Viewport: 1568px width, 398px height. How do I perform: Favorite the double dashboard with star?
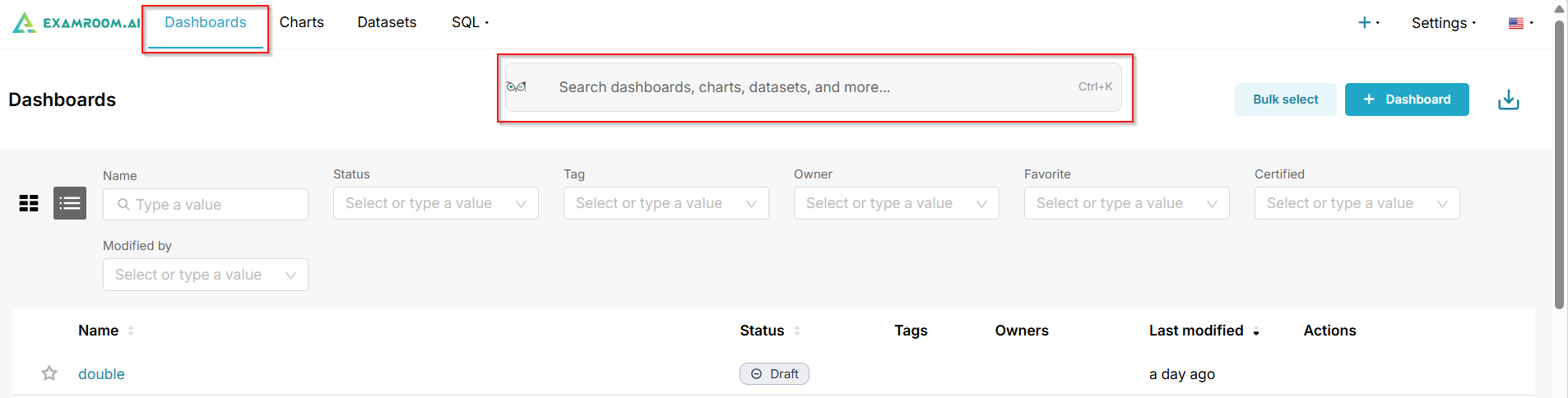[49, 373]
